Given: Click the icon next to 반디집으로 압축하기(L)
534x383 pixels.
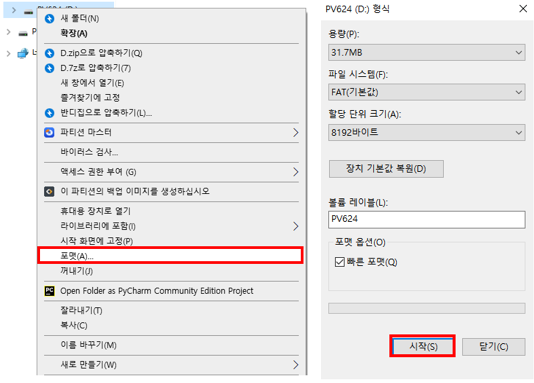Looking at the screenshot, I should [x=50, y=113].
